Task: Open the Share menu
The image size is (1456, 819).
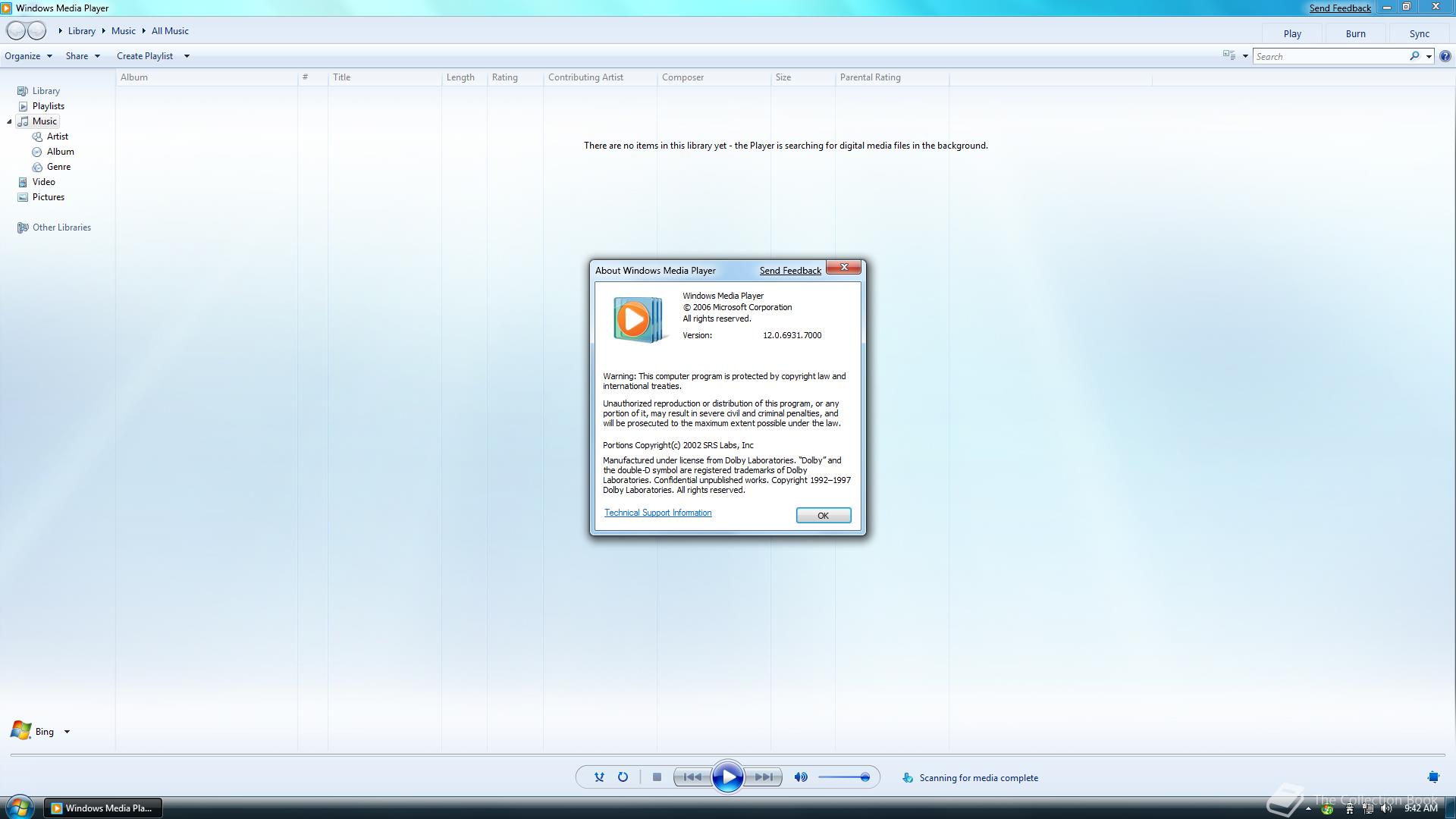Action: click(x=83, y=56)
